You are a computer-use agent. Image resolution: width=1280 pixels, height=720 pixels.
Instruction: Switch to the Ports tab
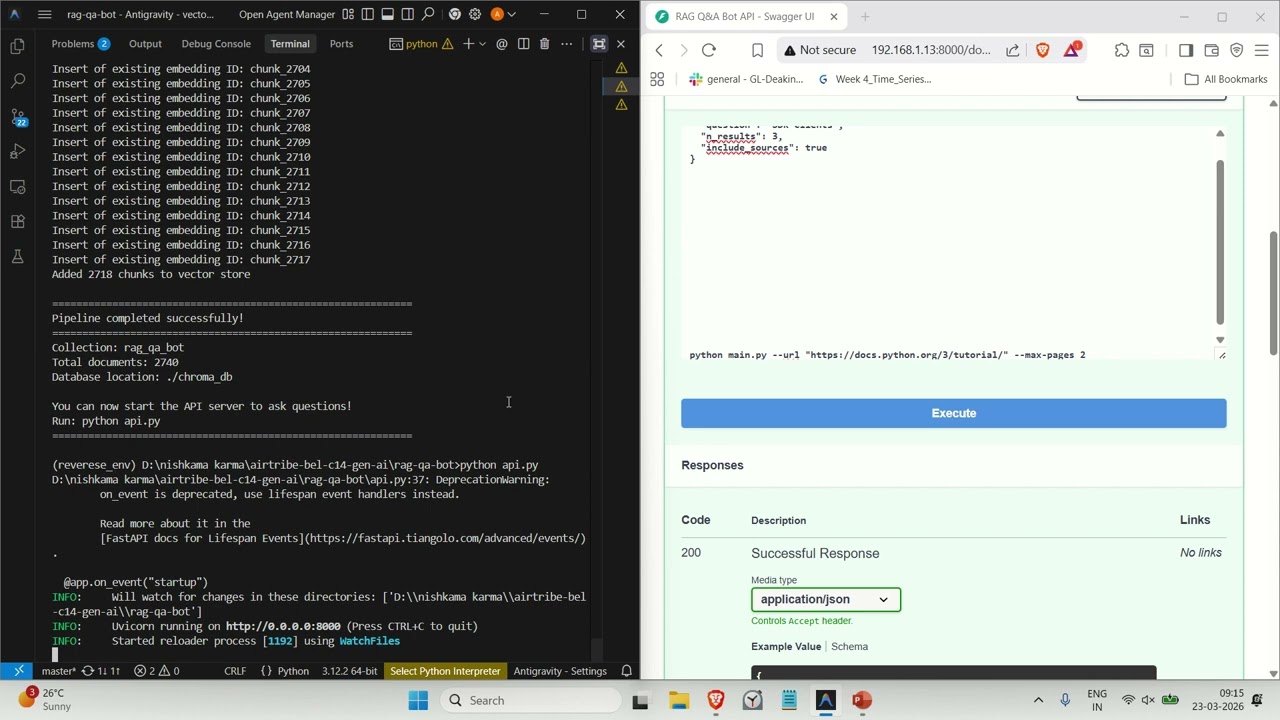coord(341,44)
